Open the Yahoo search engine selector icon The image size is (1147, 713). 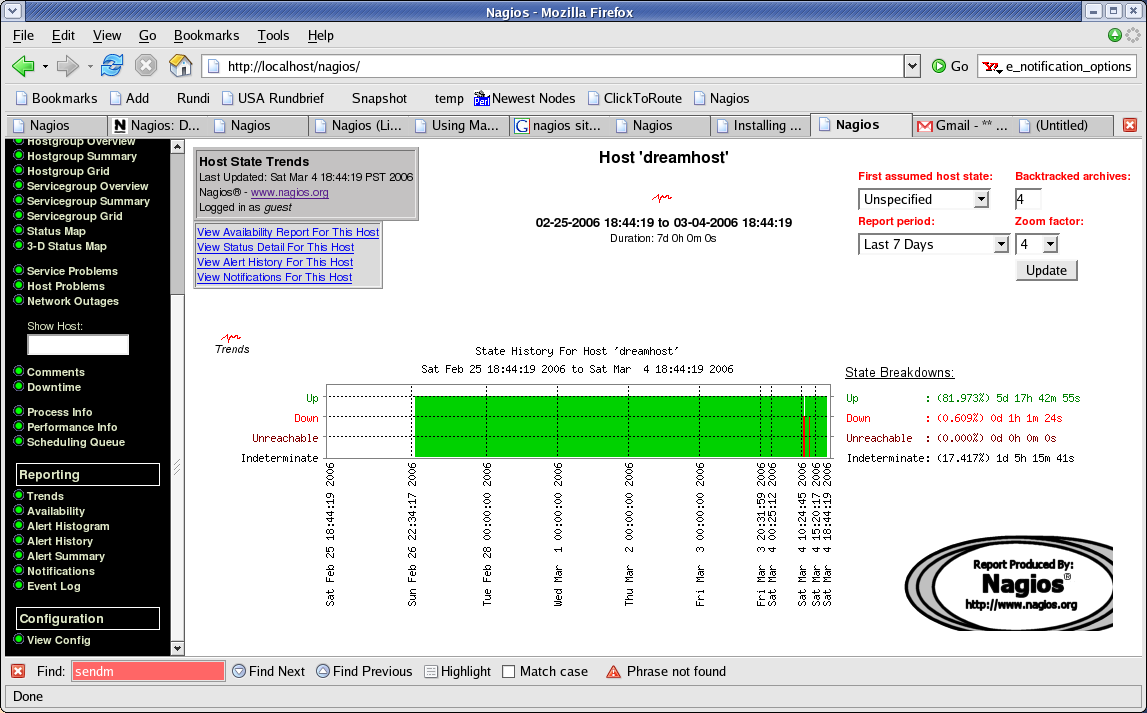[993, 67]
